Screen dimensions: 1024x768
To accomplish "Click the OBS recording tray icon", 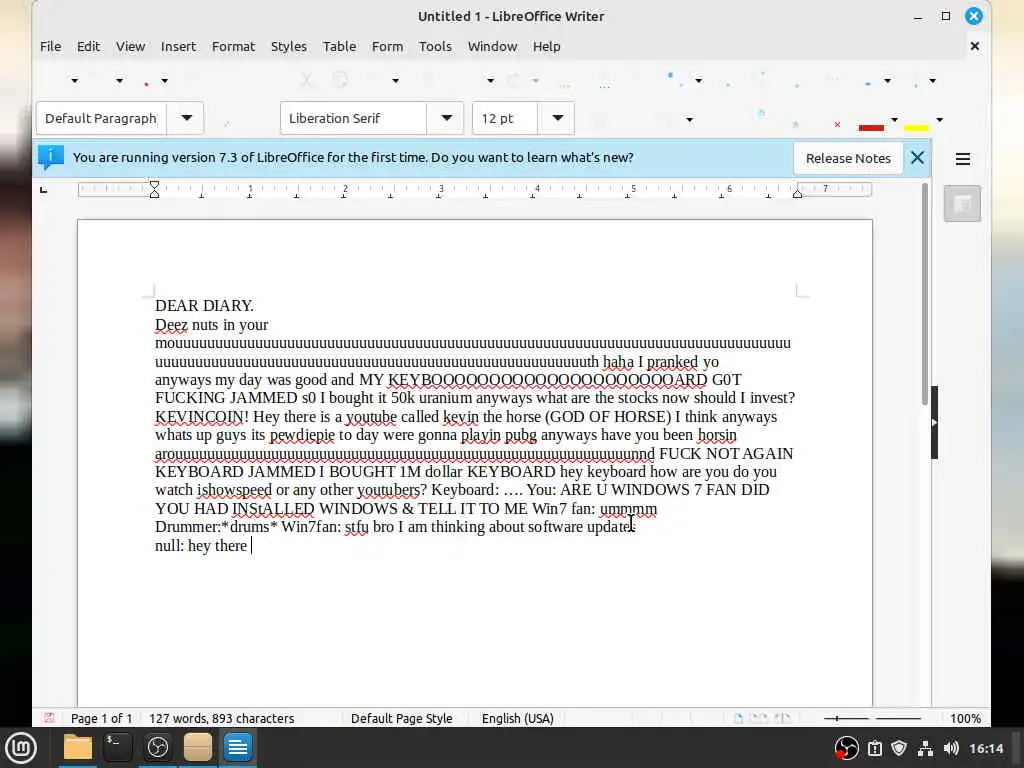I will click(846, 748).
